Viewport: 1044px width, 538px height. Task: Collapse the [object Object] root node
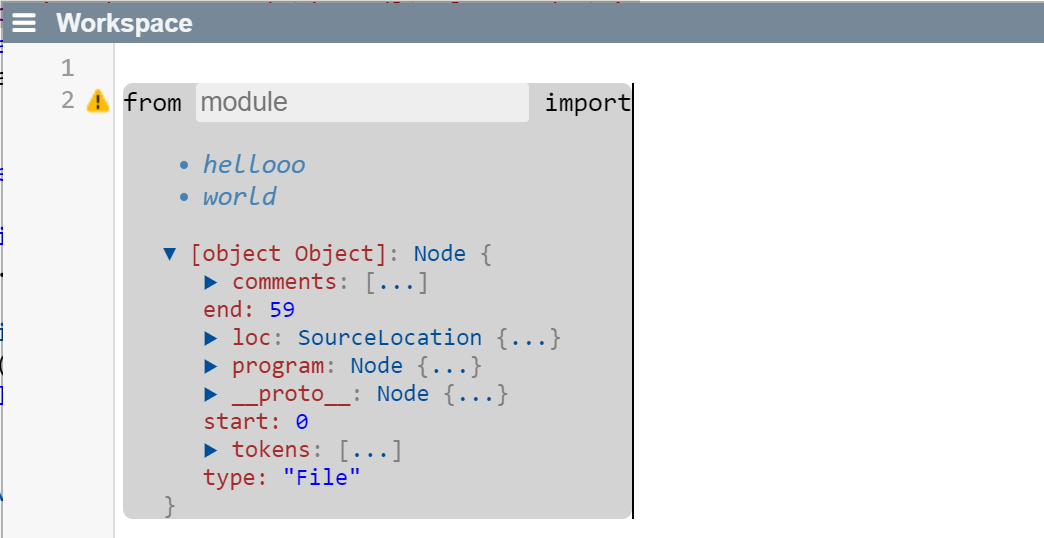170,254
